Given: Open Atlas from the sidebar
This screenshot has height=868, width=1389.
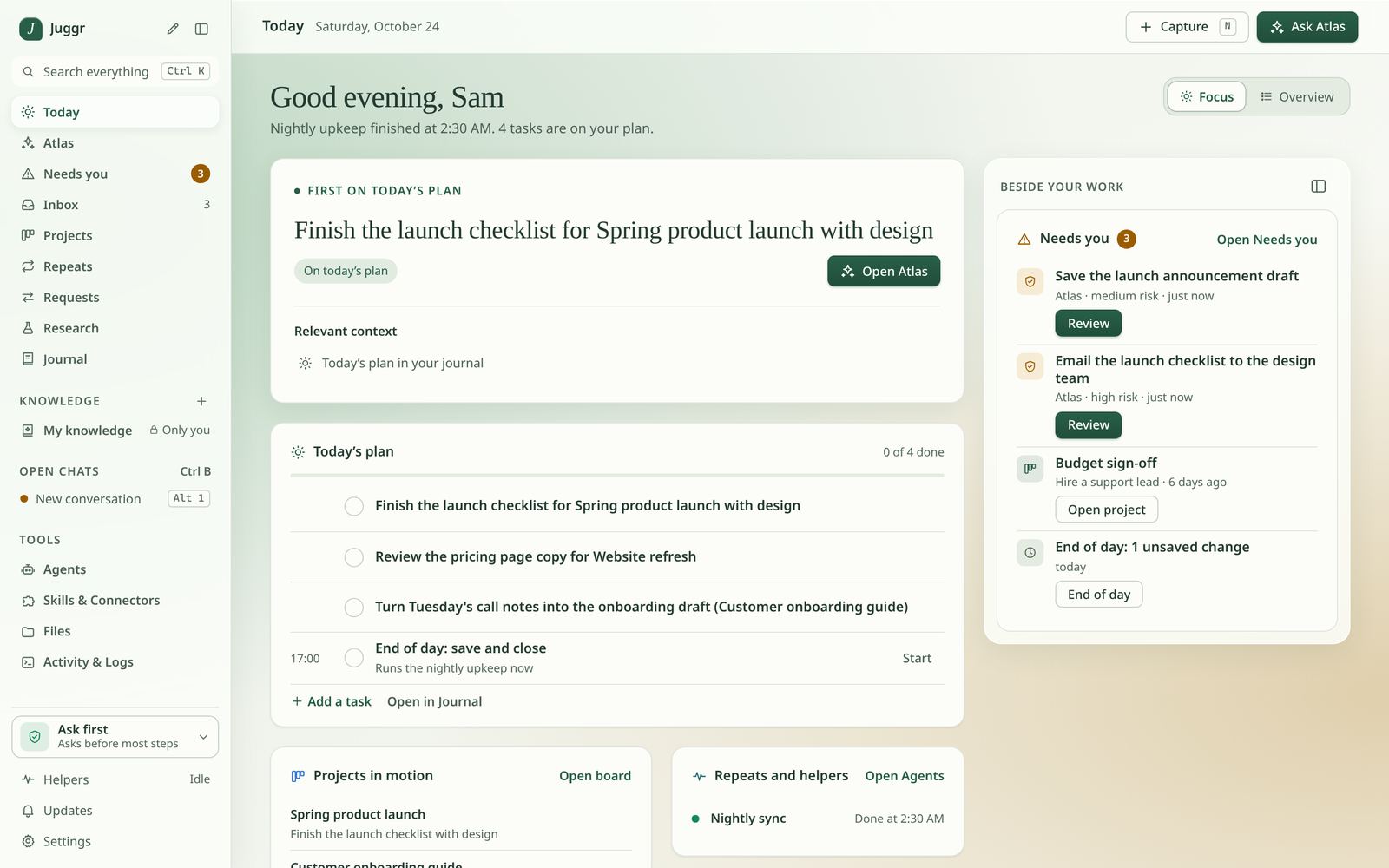Looking at the screenshot, I should (x=115, y=143).
